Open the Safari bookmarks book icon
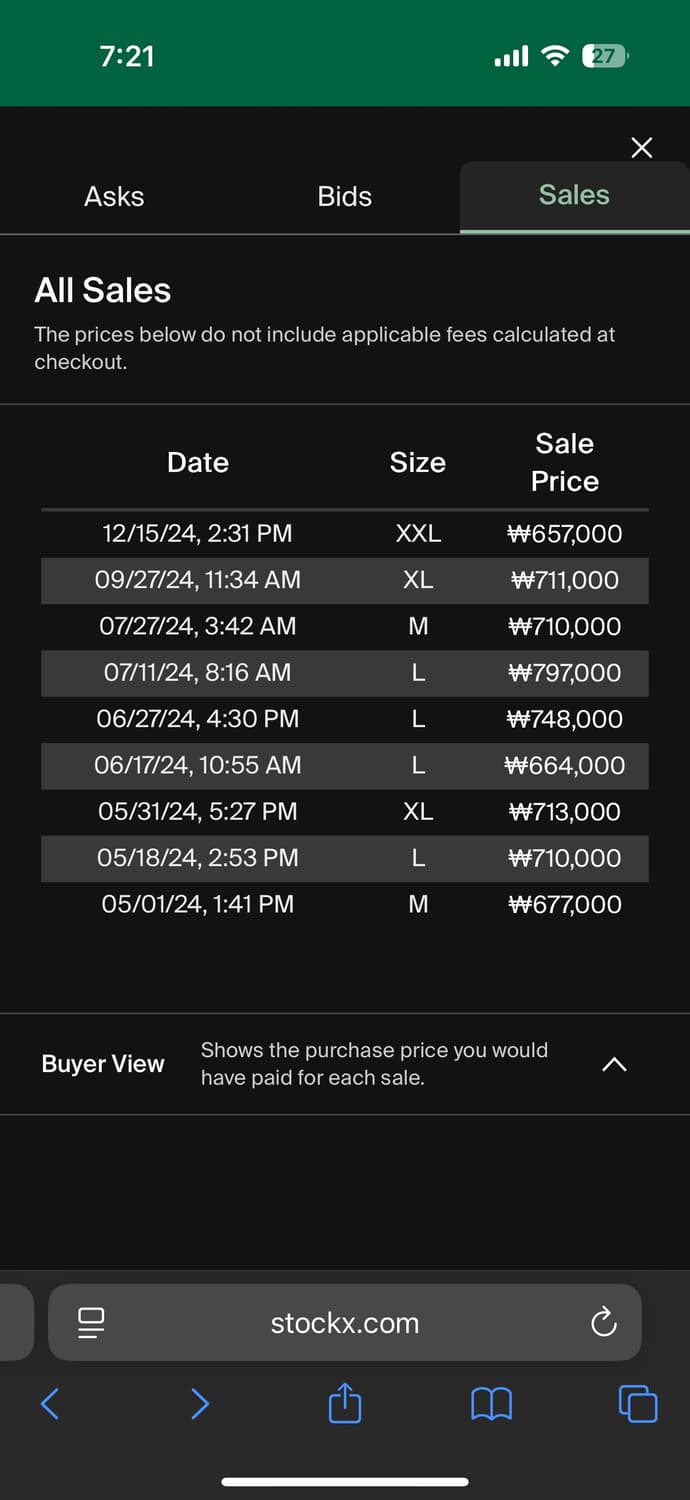 pos(491,1405)
